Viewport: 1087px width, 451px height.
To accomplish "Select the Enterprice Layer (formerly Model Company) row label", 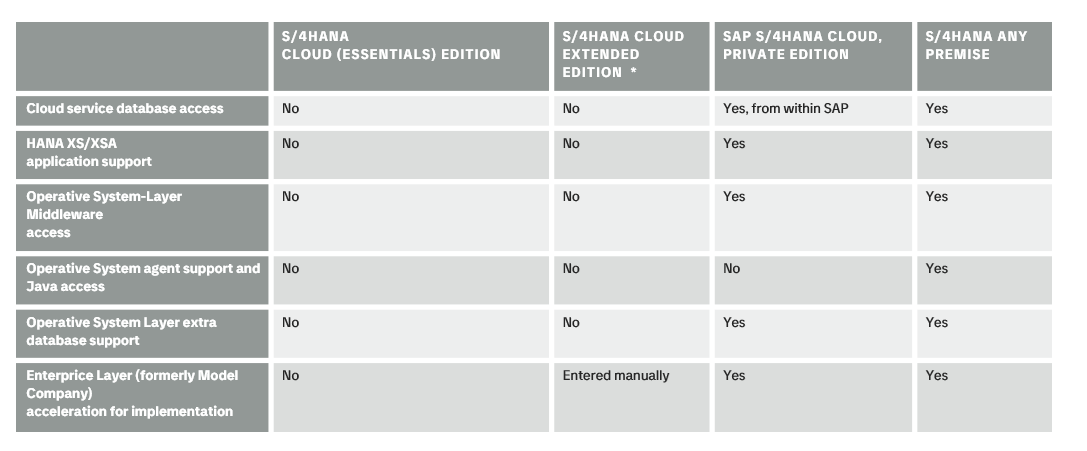I will pos(132,393).
